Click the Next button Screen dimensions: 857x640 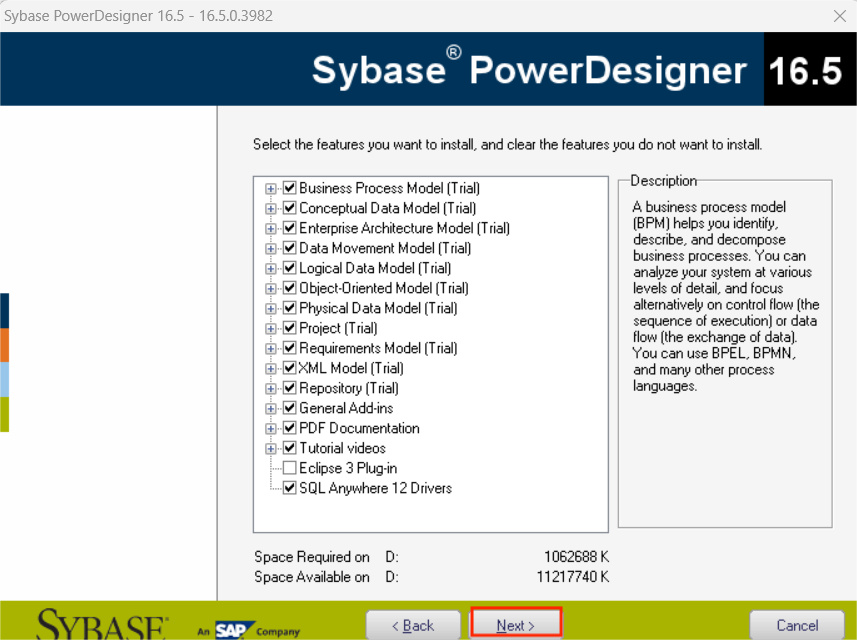click(515, 623)
